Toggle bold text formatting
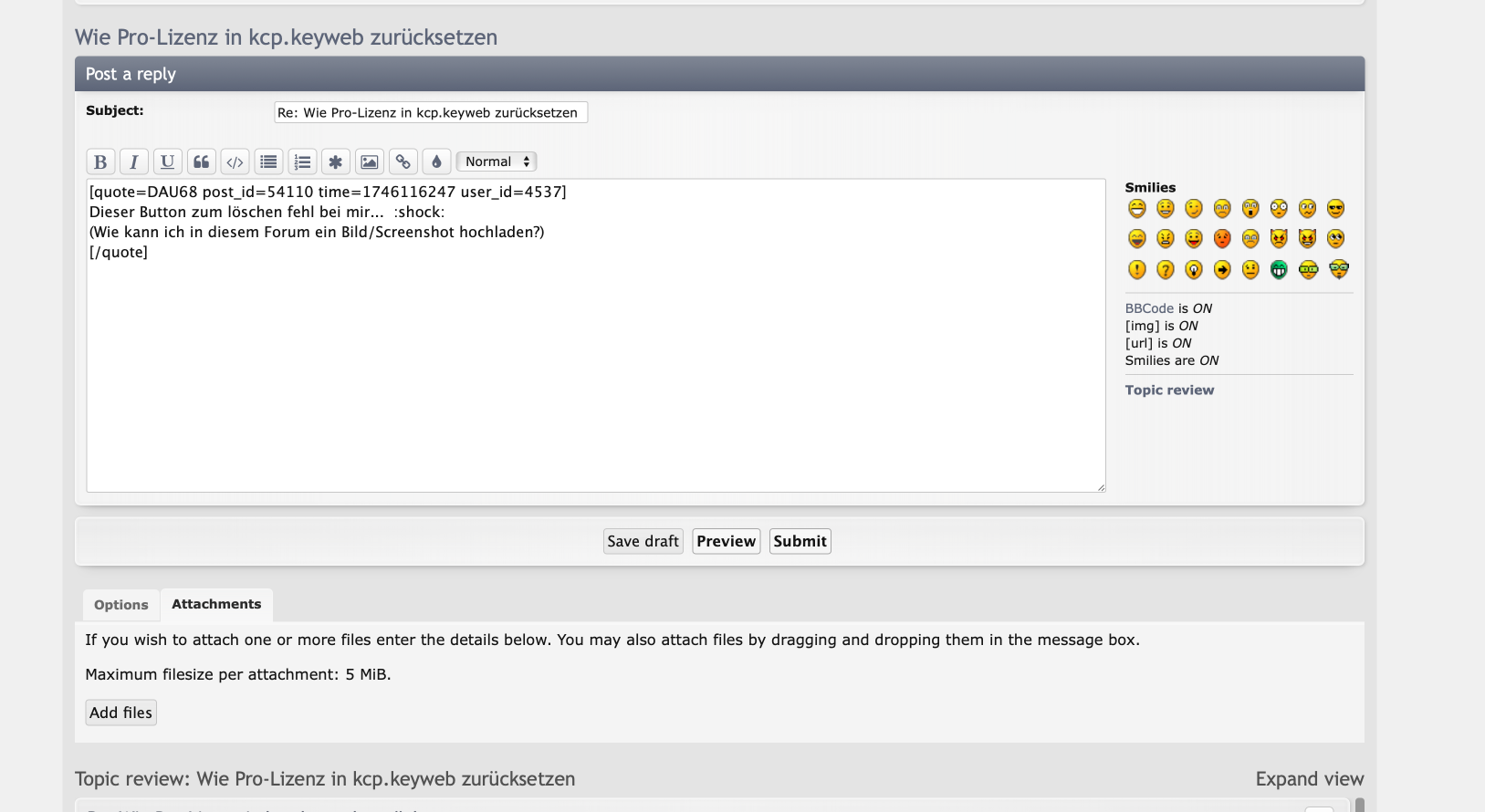 click(x=100, y=162)
